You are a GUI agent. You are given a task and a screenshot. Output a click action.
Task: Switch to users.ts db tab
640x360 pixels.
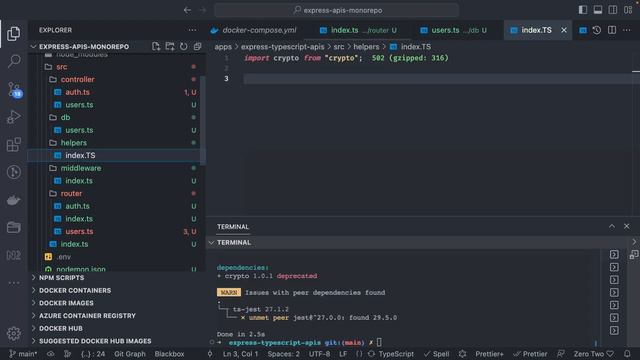(453, 30)
